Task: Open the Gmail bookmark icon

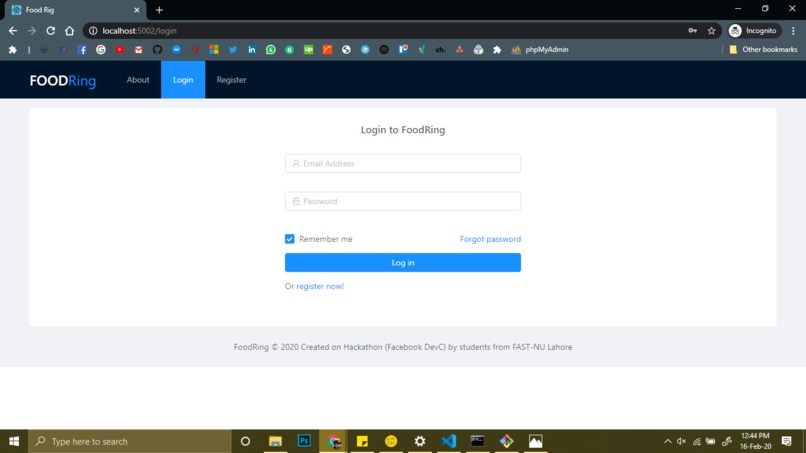Action: click(139, 50)
